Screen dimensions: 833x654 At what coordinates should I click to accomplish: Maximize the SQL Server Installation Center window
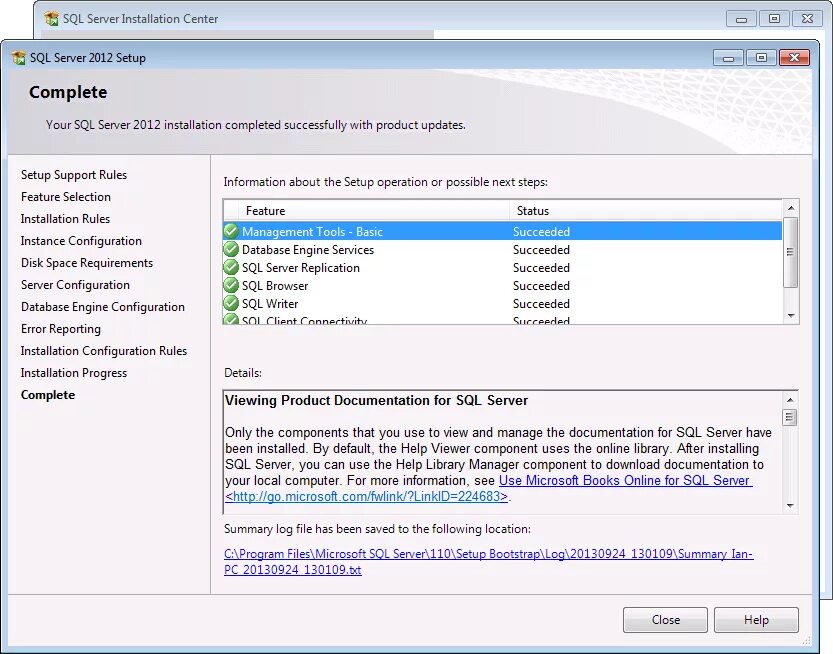coord(774,19)
